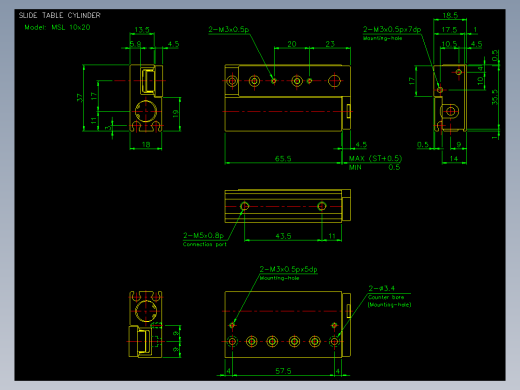Select the 9 dimension value
Screen dimensions: 520x390
tap(459, 144)
